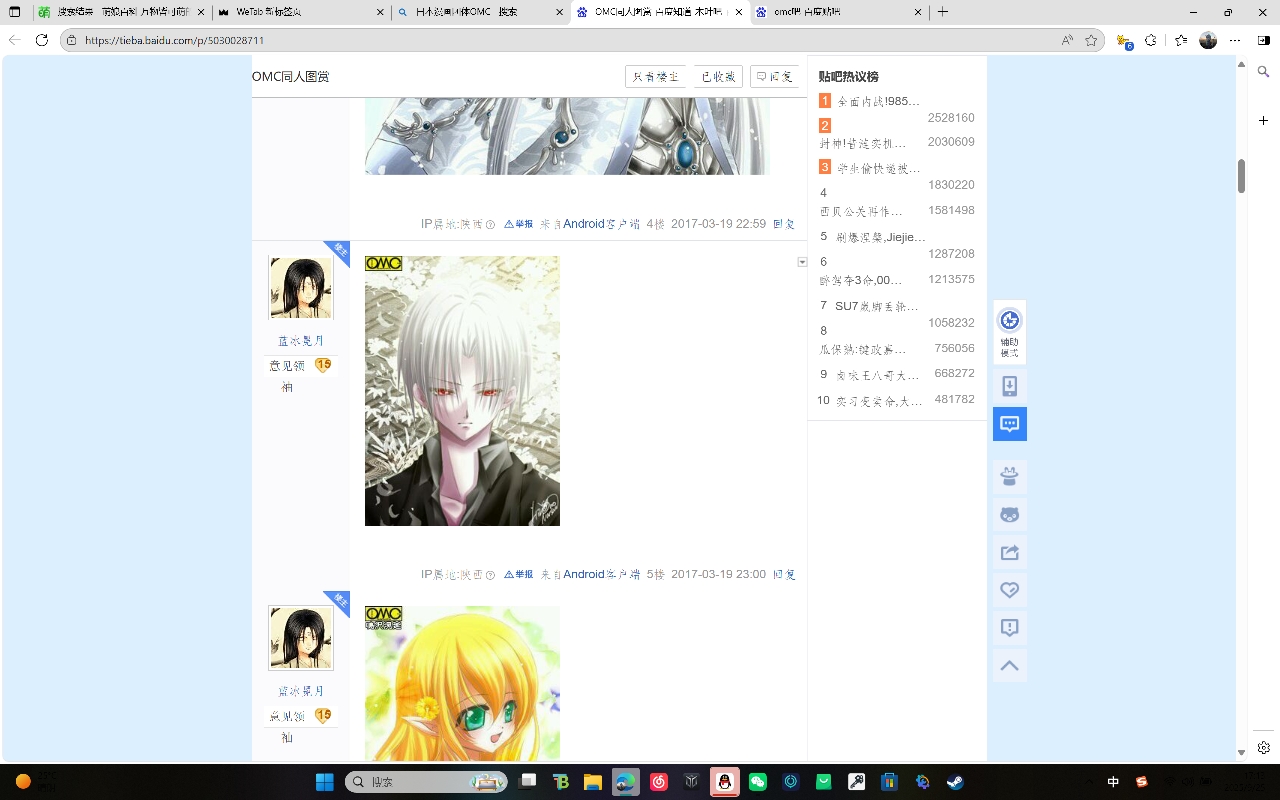The height and width of the screenshot is (800, 1280).
Task: Click the 回复 reply button in thread header
Action: tap(774, 77)
